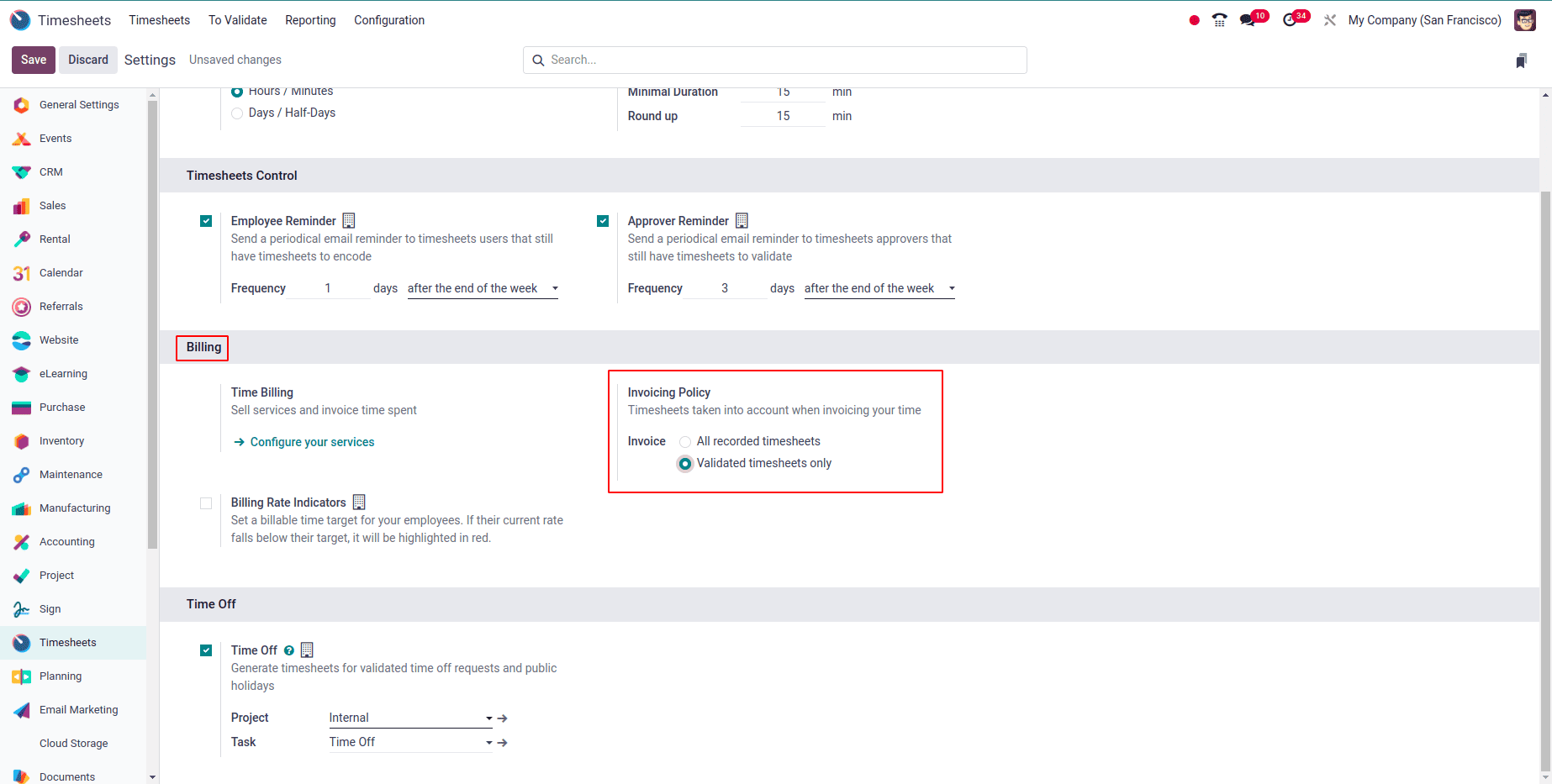Open the Sales app from the sidebar
Image resolution: width=1552 pixels, height=784 pixels.
[x=52, y=205]
